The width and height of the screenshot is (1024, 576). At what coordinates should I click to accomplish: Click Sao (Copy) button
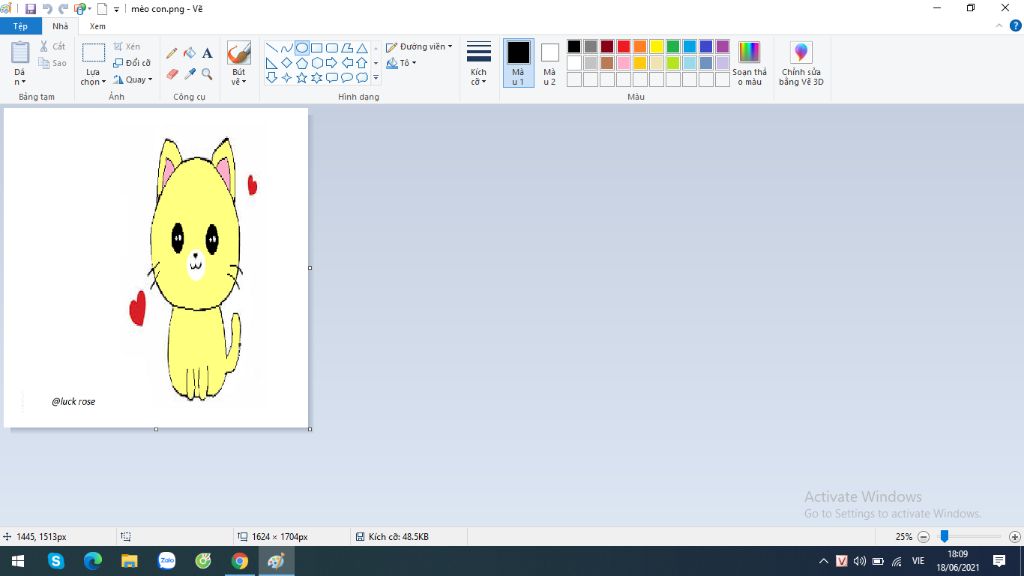(53, 63)
